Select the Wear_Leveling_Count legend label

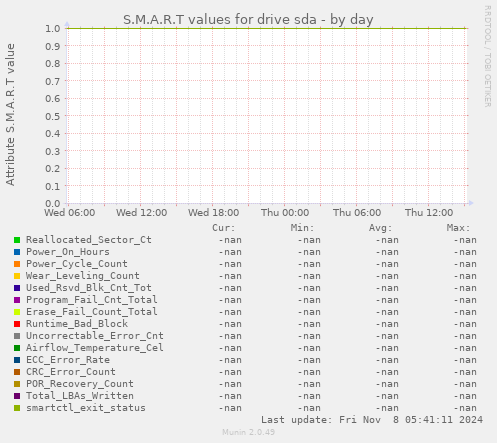pyautogui.click(x=83, y=276)
